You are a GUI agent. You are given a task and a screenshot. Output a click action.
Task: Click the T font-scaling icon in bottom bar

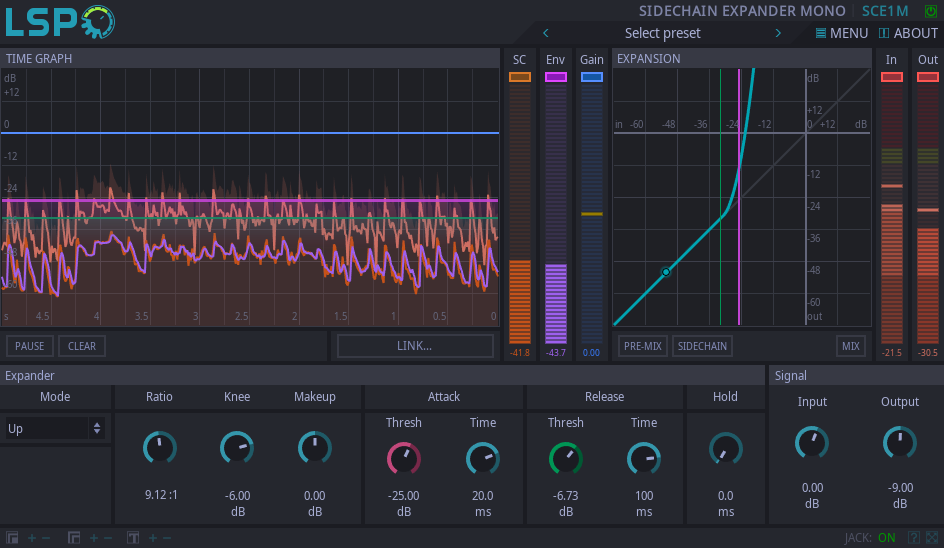tap(133, 538)
